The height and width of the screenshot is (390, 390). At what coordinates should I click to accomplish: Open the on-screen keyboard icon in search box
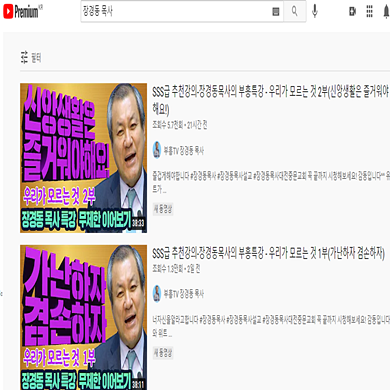(276, 12)
